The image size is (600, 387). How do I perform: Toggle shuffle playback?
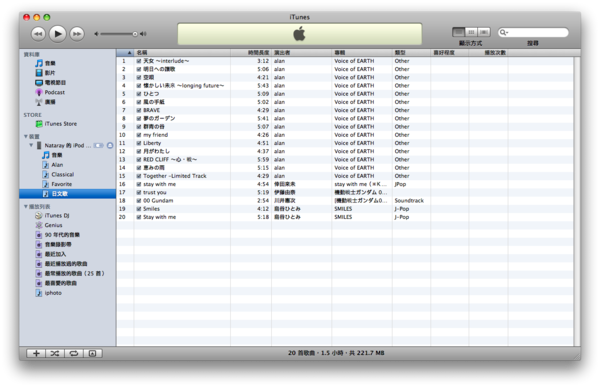coord(55,353)
